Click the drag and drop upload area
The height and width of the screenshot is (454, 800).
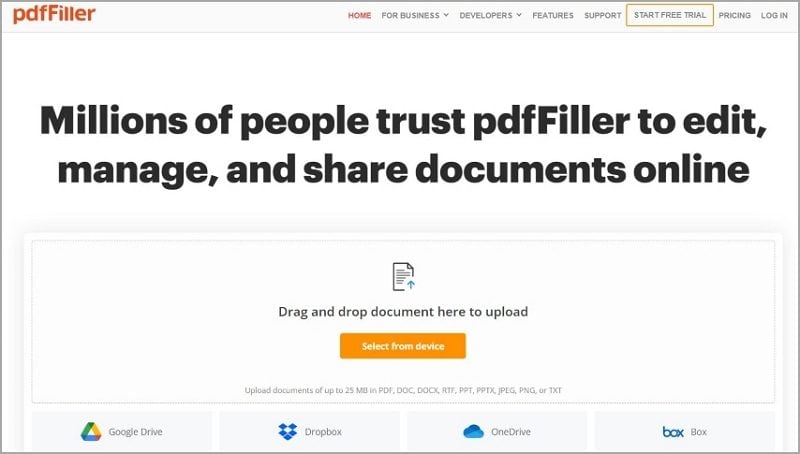(x=403, y=322)
